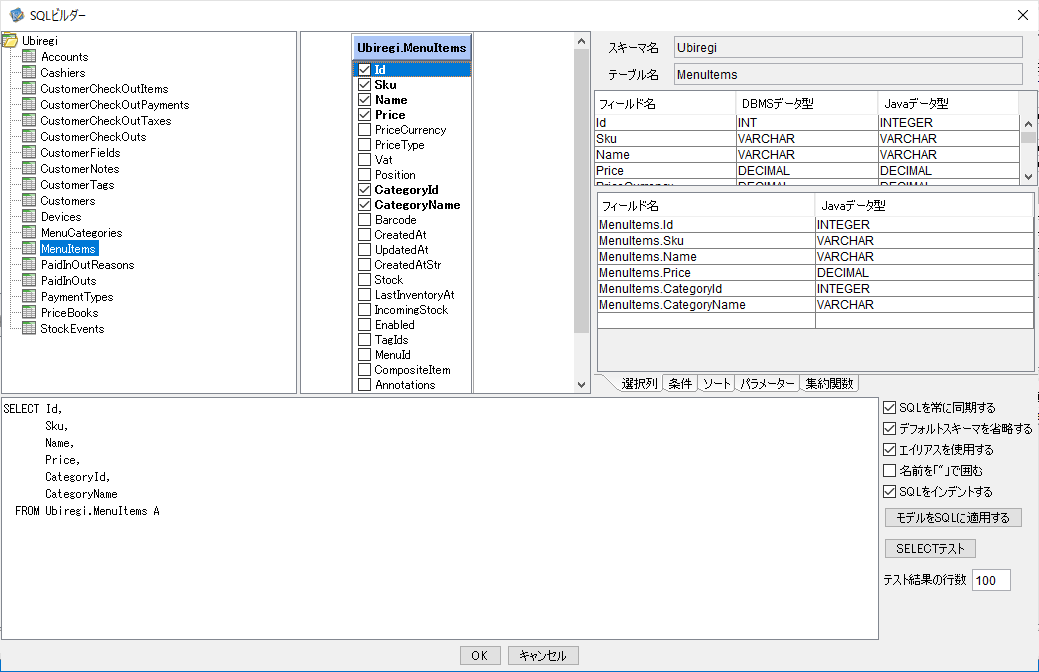Uncheck the Price column checkbox

pos(364,115)
